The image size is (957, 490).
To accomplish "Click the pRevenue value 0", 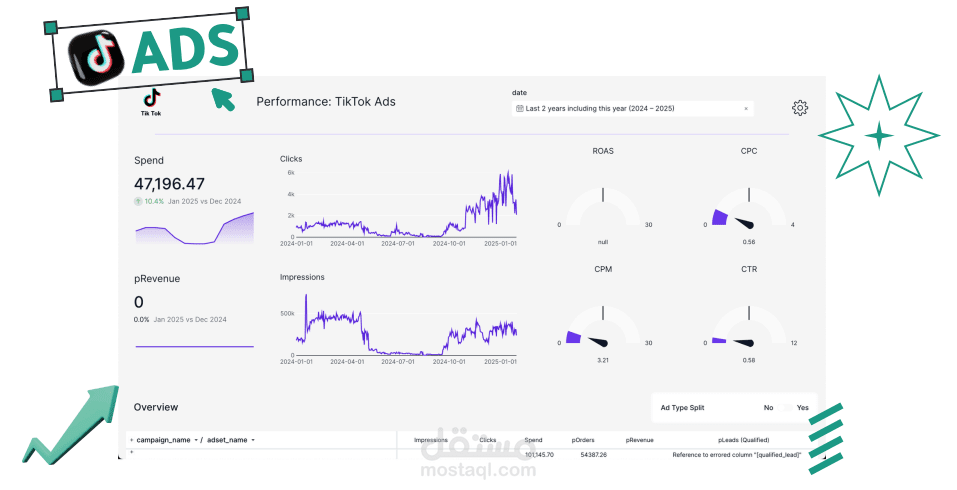I will [139, 302].
